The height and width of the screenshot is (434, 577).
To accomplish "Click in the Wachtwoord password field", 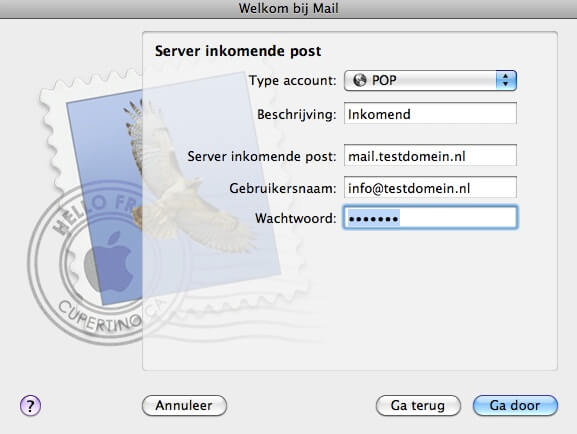I will pyautogui.click(x=430, y=218).
